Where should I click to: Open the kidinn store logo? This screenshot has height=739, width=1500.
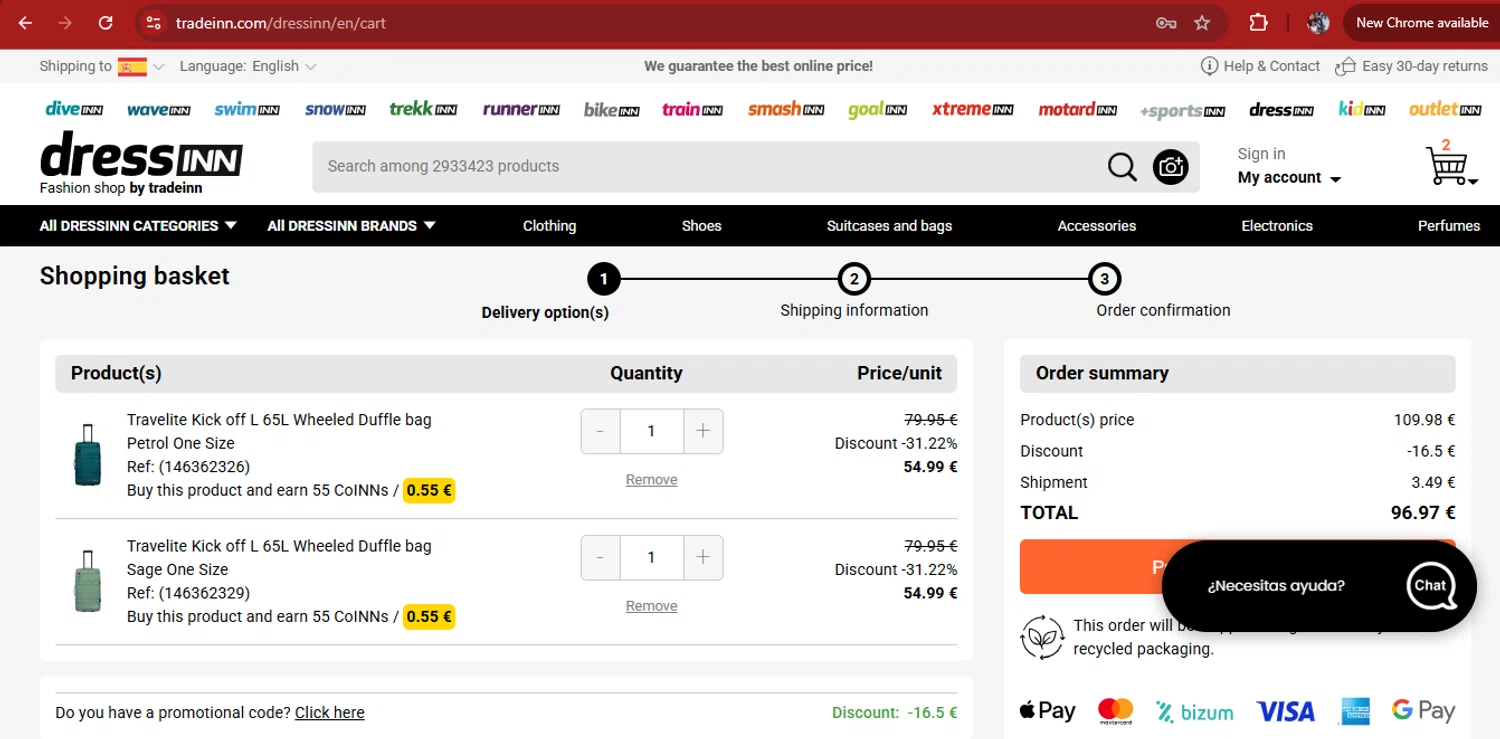coord(1362,109)
